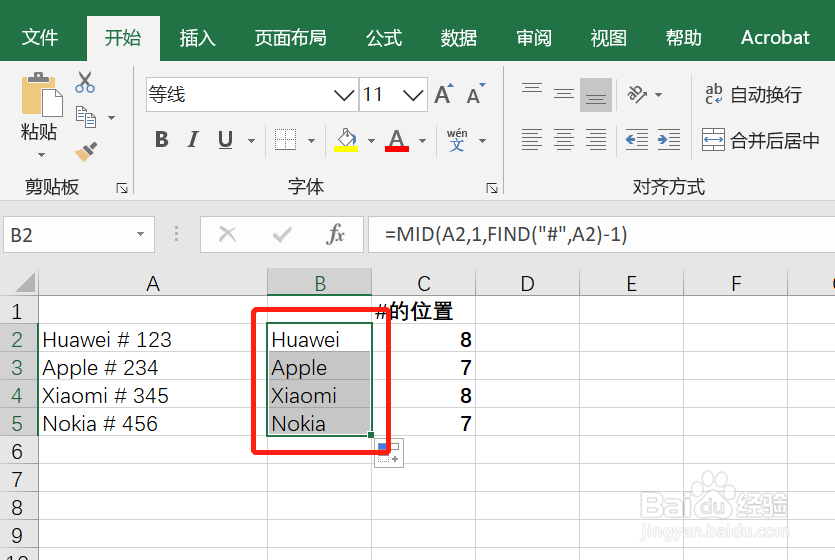835x560 pixels.
Task: Increase indent icon
Action: [x=669, y=140]
